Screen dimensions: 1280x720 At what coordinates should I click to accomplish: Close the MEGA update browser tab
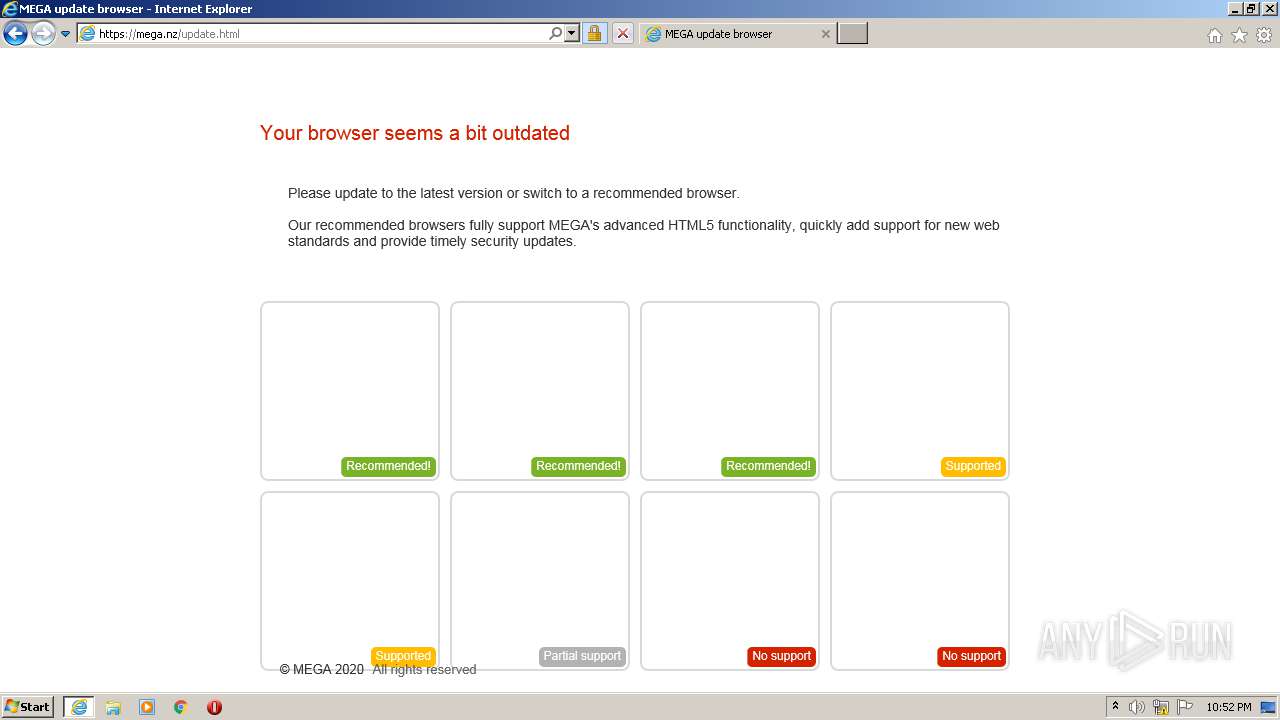pyautogui.click(x=825, y=34)
